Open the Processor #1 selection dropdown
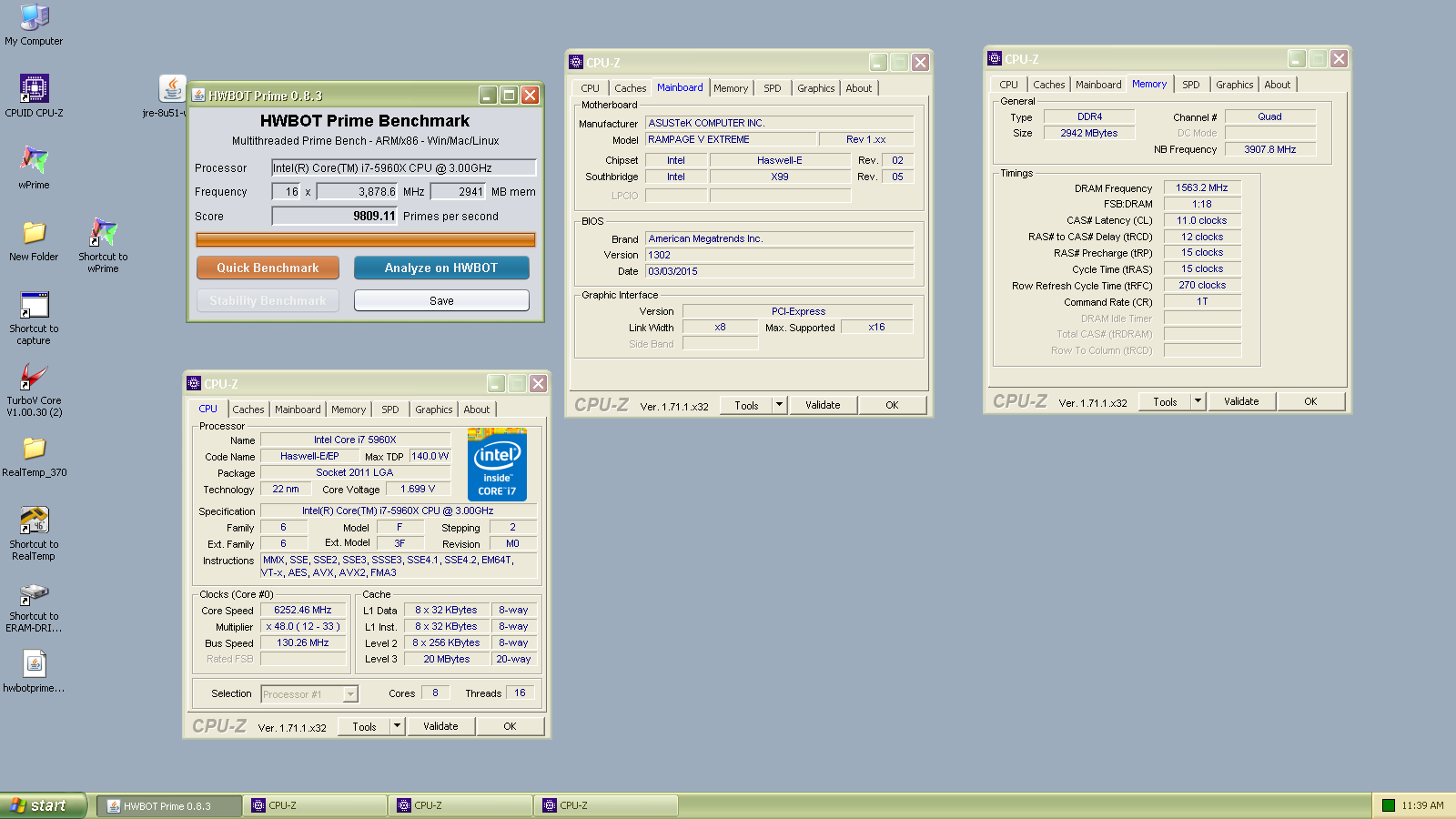This screenshot has width=1456, height=819. tap(350, 694)
